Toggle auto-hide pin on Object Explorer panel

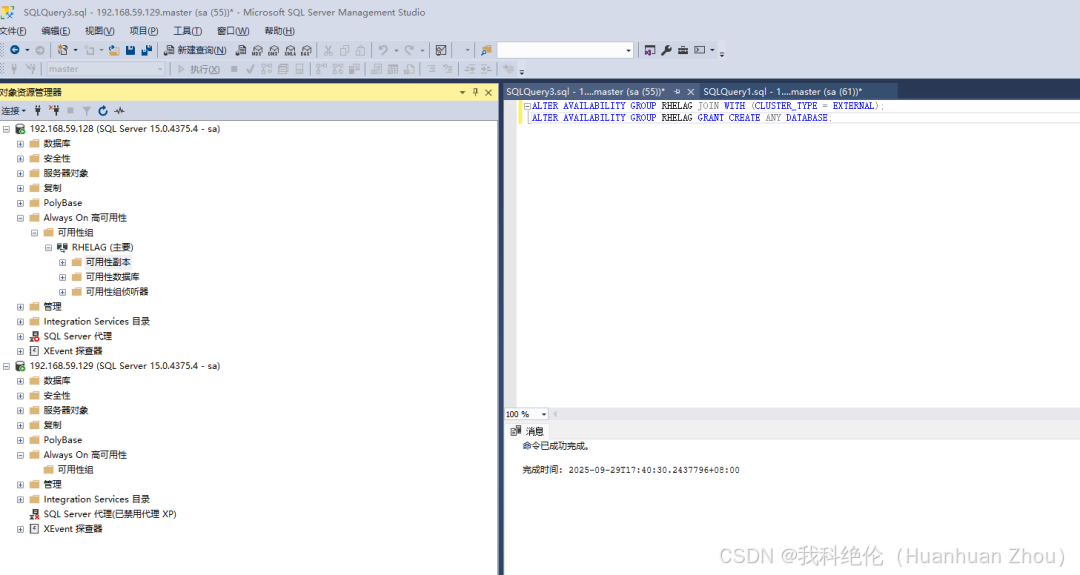[475, 92]
